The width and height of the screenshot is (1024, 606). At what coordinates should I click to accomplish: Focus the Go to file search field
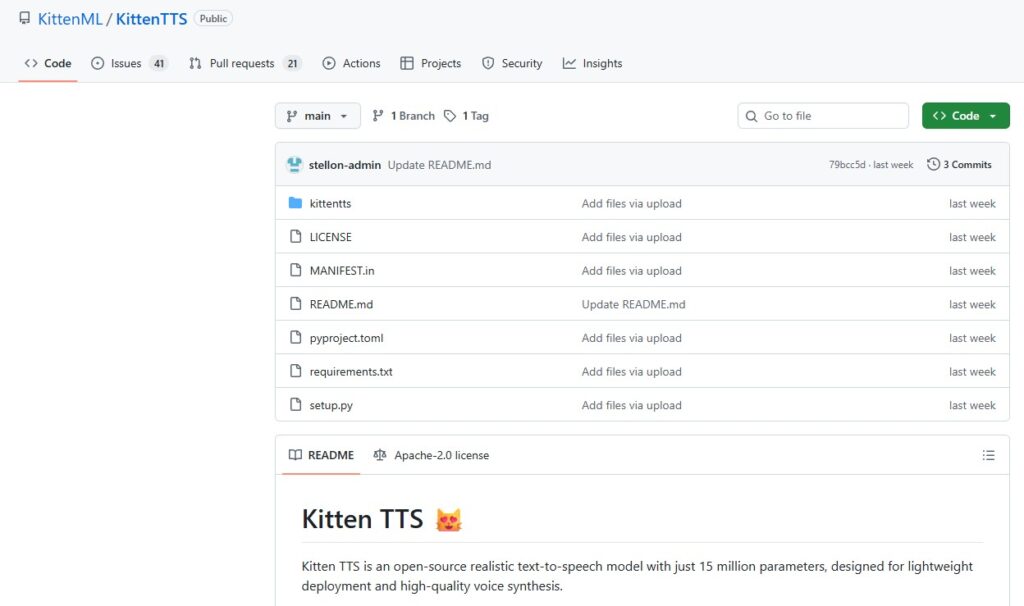823,116
